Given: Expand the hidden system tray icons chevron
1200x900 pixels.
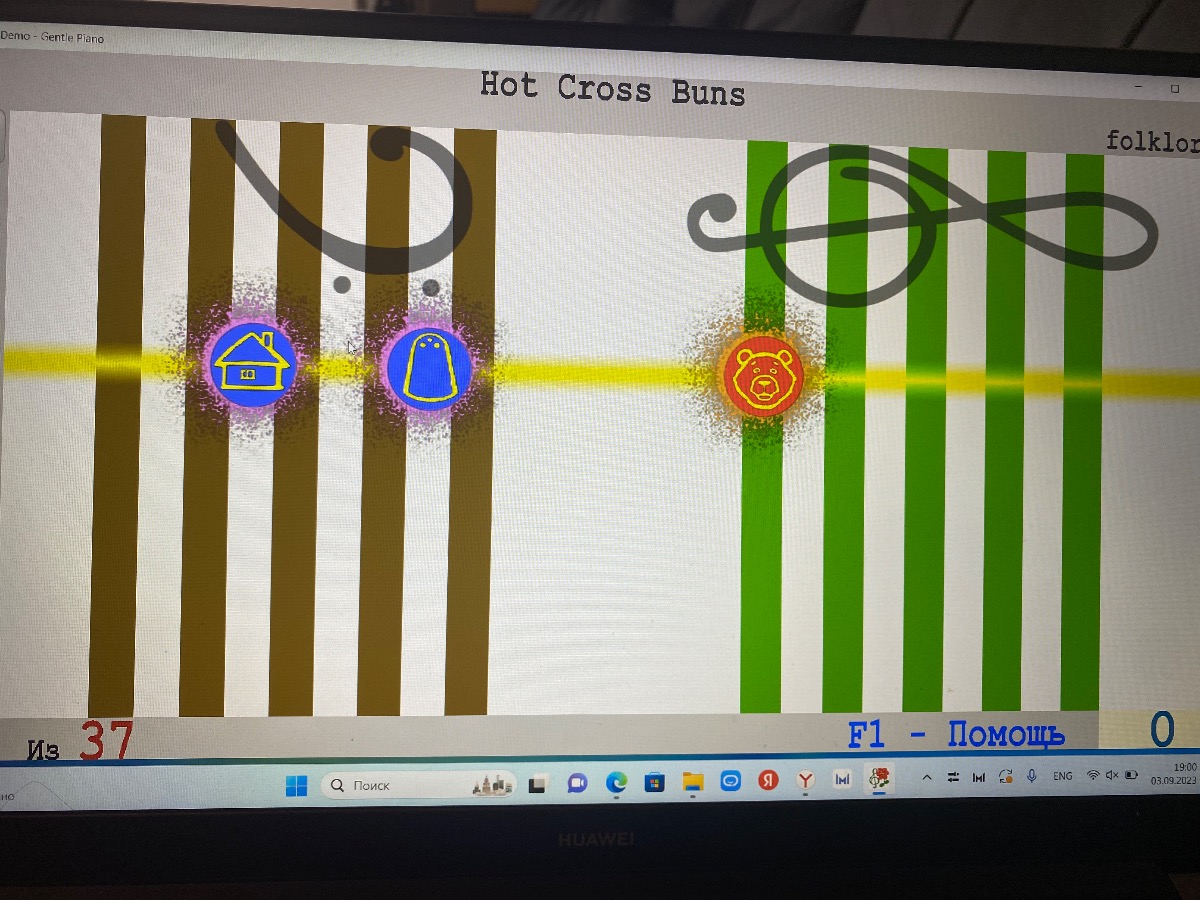Looking at the screenshot, I should pyautogui.click(x=927, y=777).
